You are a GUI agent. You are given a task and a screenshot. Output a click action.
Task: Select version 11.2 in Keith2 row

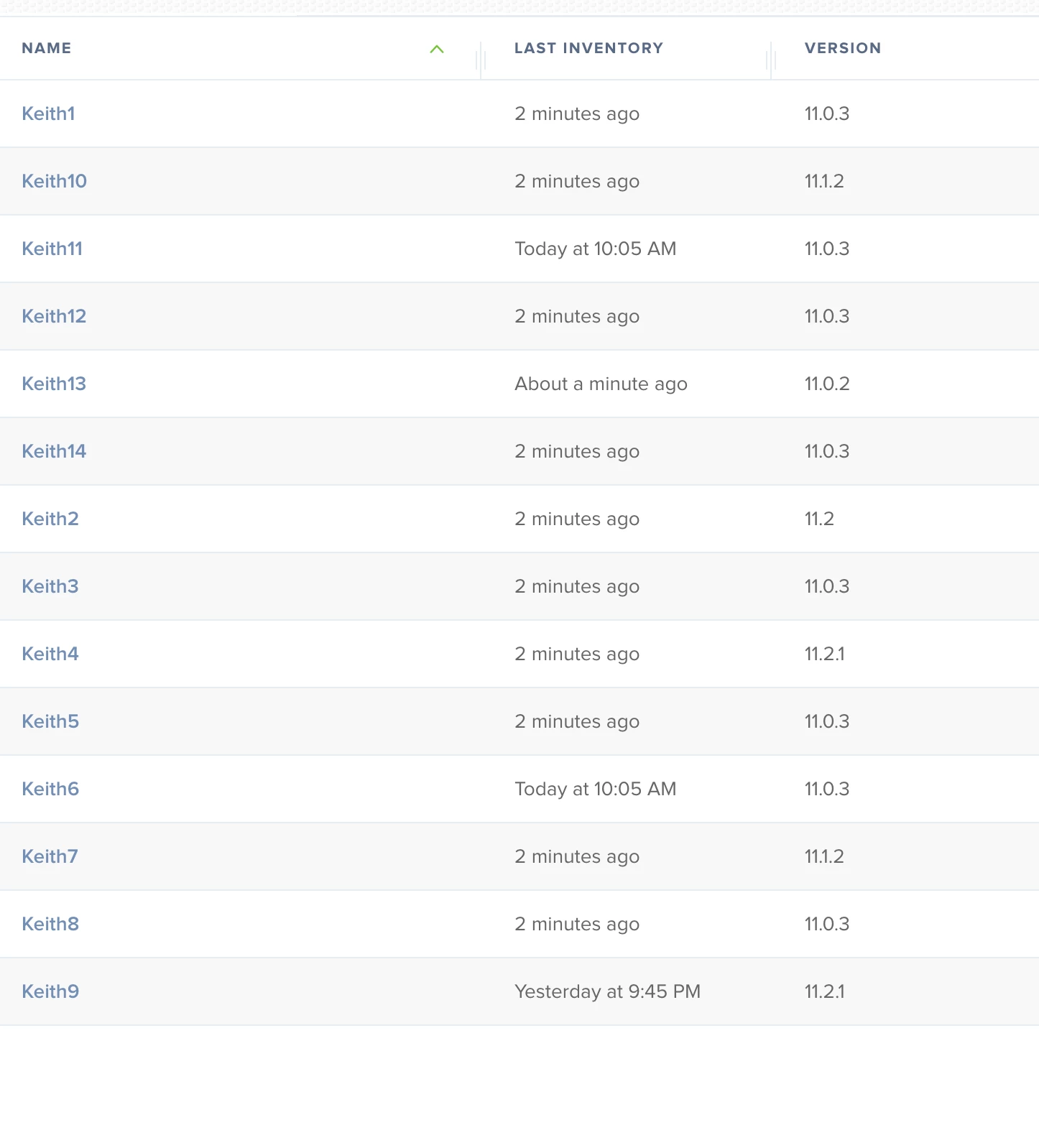tap(820, 519)
